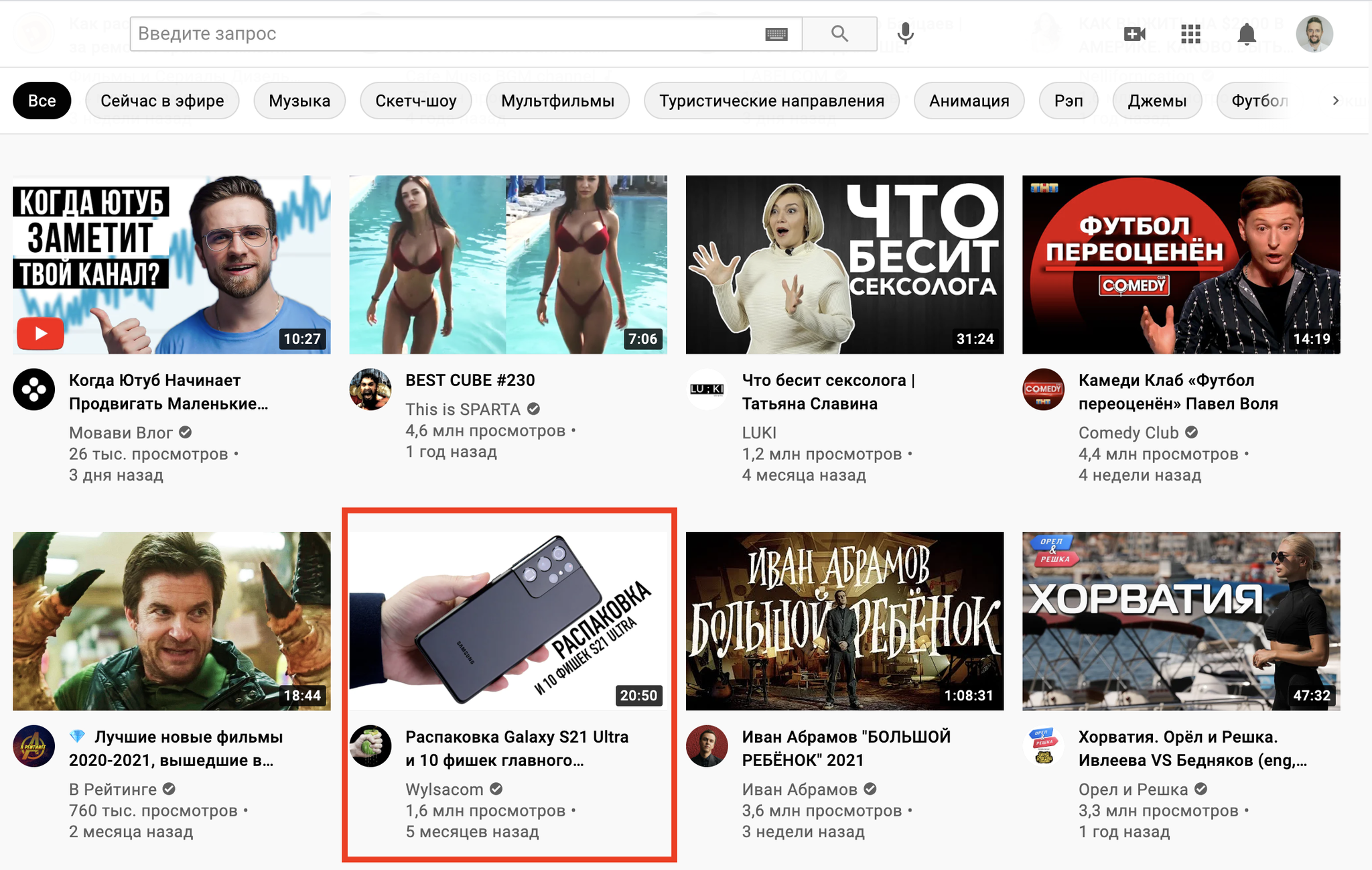Play the Хорватия Орёл и Решка thumbnail
Viewport: 1372px width, 870px height.
pyautogui.click(x=1181, y=621)
